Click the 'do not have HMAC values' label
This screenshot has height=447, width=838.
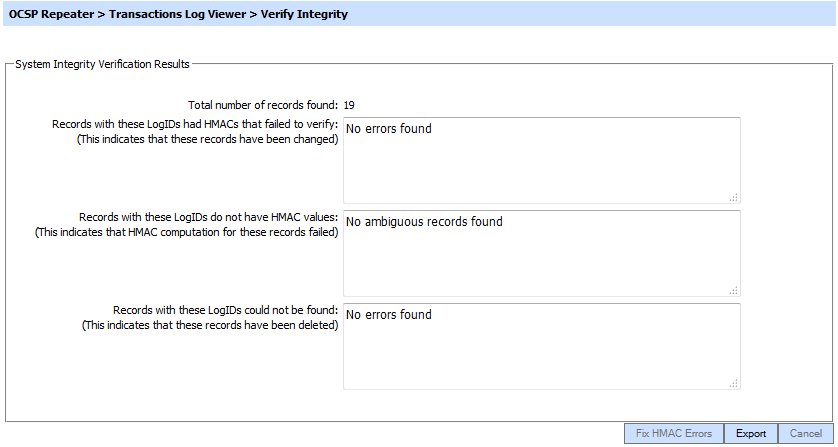208,216
